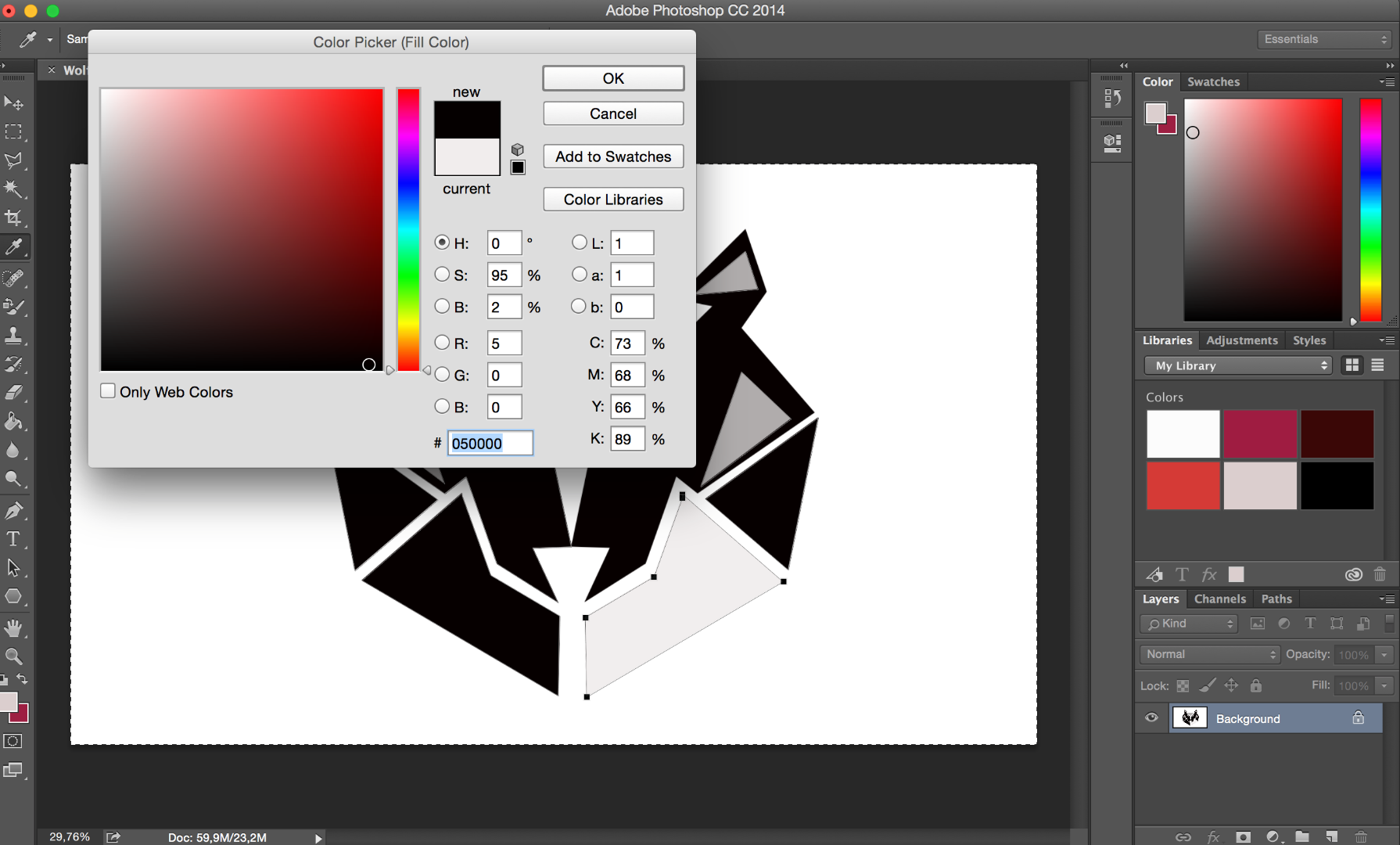Viewport: 1400px width, 845px height.
Task: Switch library to list view
Action: (1377, 365)
